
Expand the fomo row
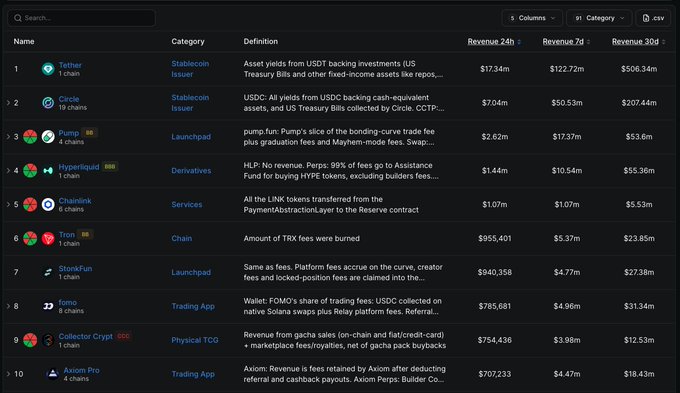[8, 306]
